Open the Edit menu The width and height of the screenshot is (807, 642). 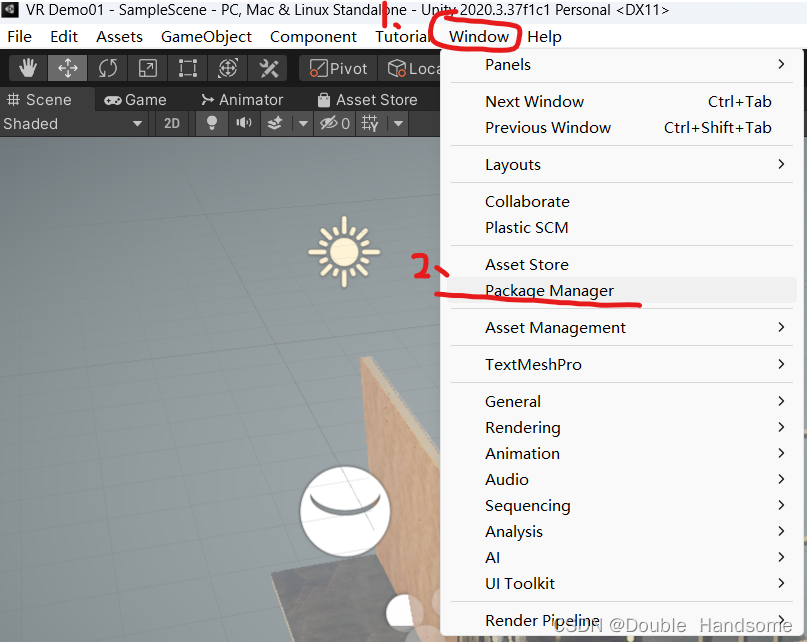64,37
